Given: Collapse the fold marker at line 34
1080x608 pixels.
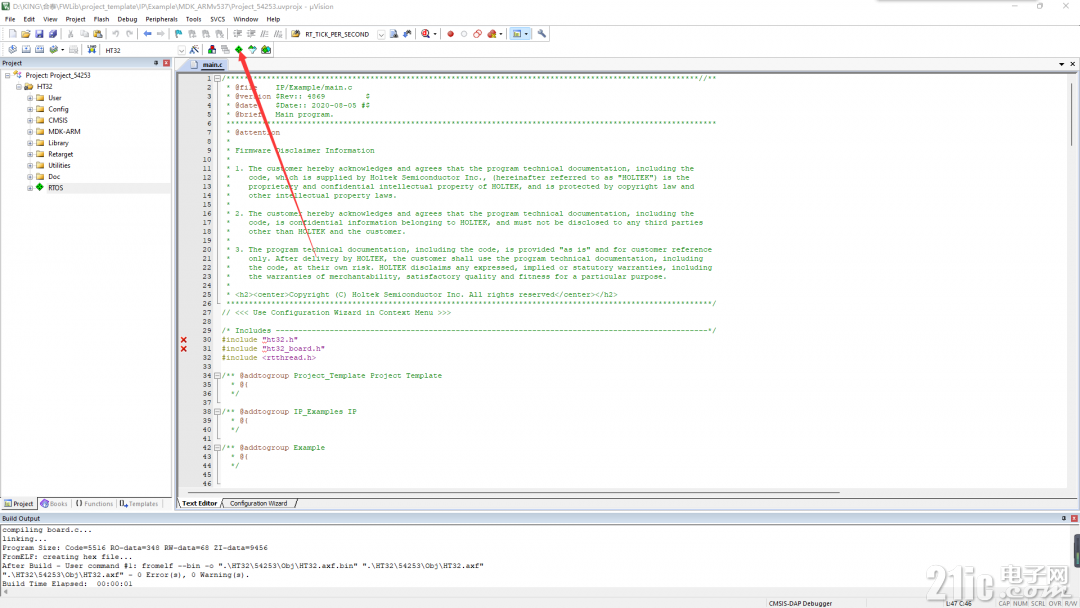Looking at the screenshot, I should (217, 376).
